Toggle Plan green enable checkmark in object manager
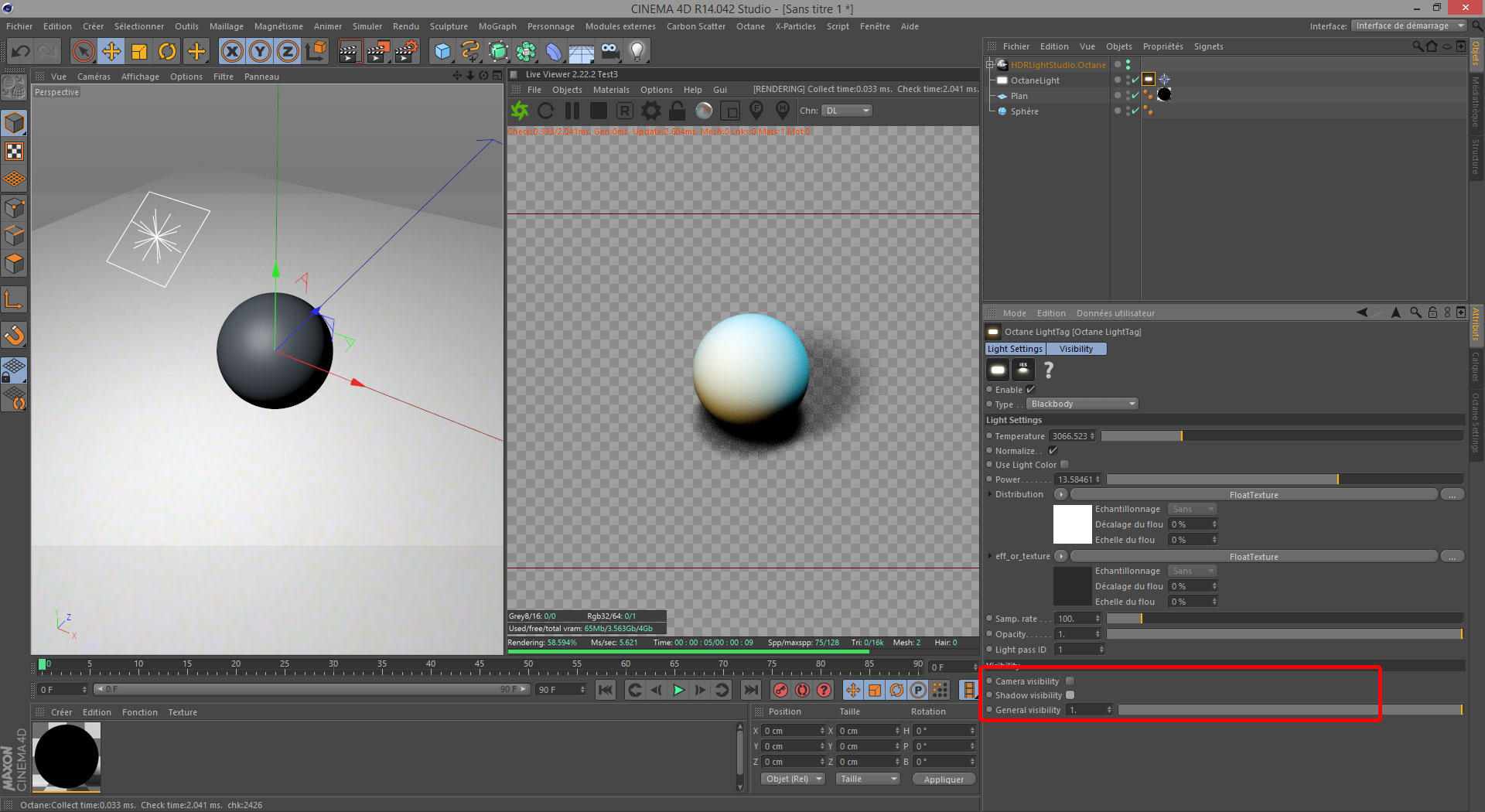This screenshot has width=1485, height=812. coord(1135,96)
